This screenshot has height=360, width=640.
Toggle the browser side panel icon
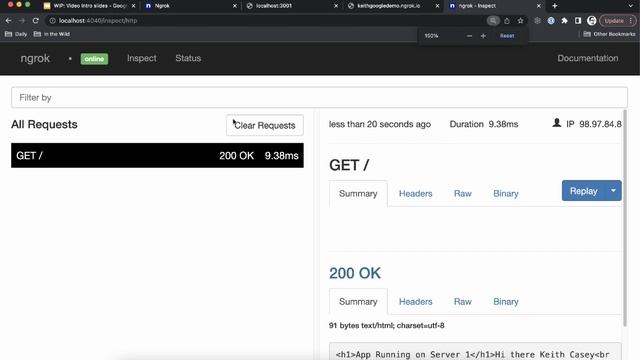(578, 20)
